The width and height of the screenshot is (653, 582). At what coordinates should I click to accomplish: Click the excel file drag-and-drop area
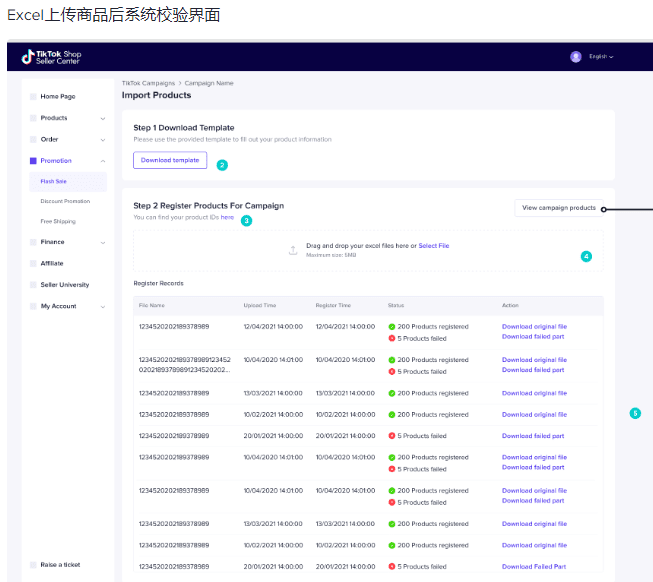tap(368, 251)
